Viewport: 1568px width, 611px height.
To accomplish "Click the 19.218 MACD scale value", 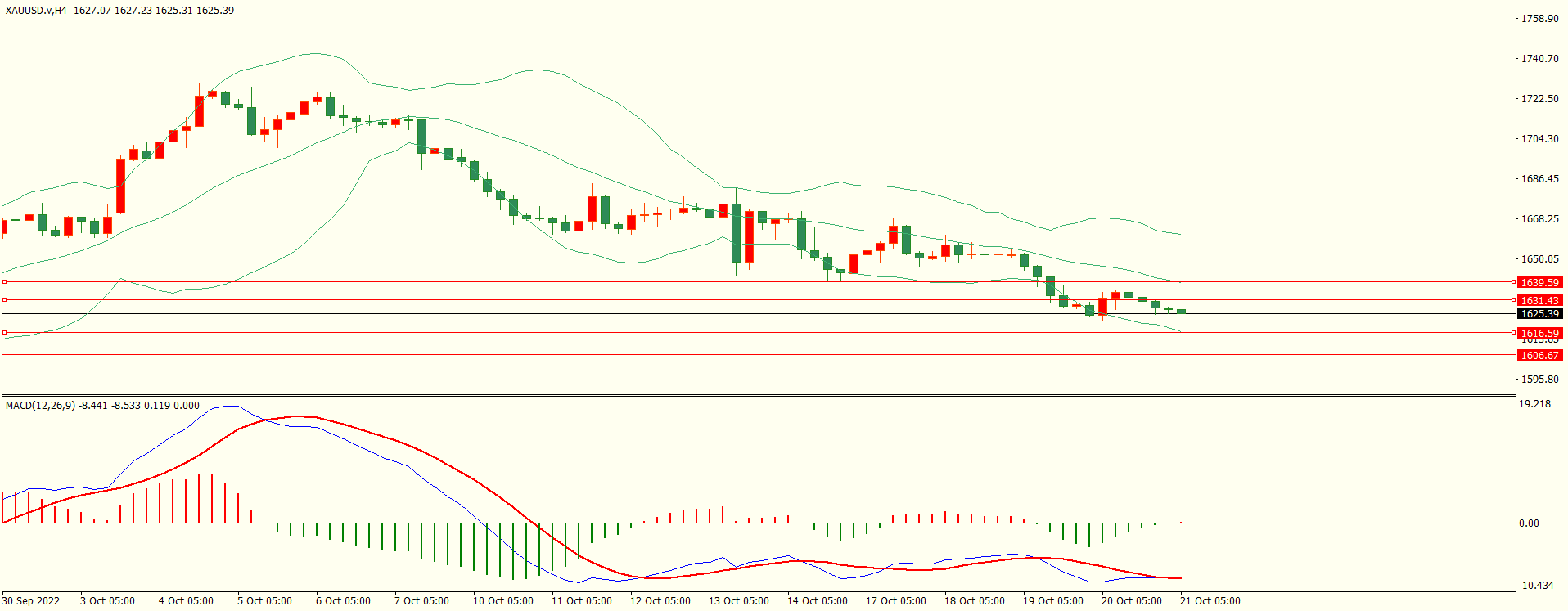I will pyautogui.click(x=1534, y=404).
